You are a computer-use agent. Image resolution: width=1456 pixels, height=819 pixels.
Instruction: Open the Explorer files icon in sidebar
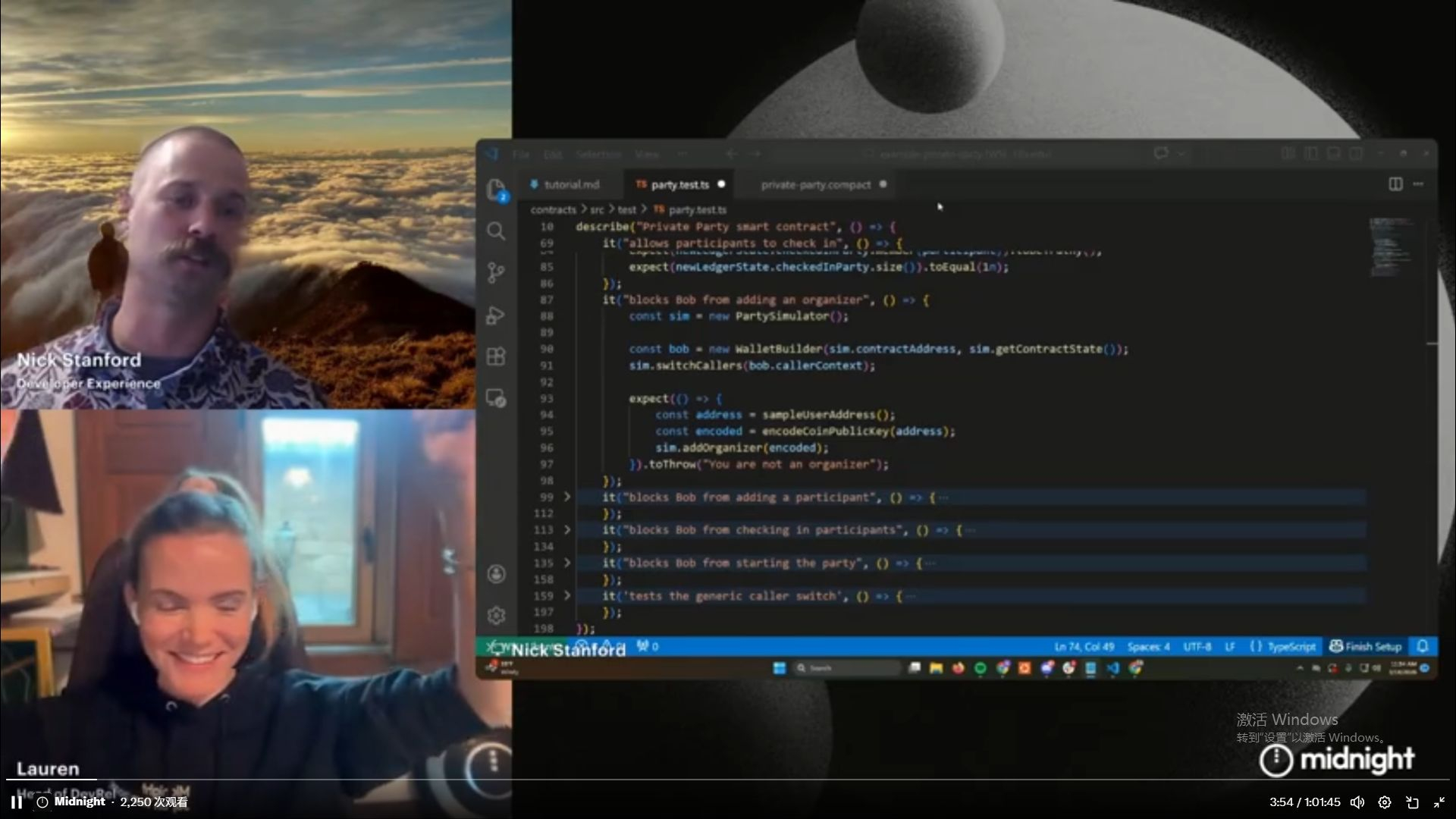496,188
